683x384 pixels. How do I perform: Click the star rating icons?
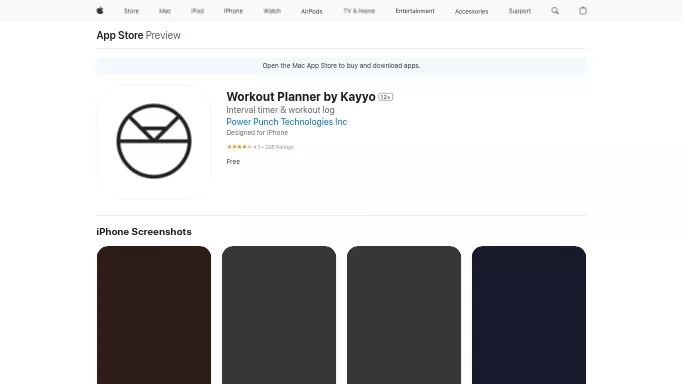click(239, 147)
